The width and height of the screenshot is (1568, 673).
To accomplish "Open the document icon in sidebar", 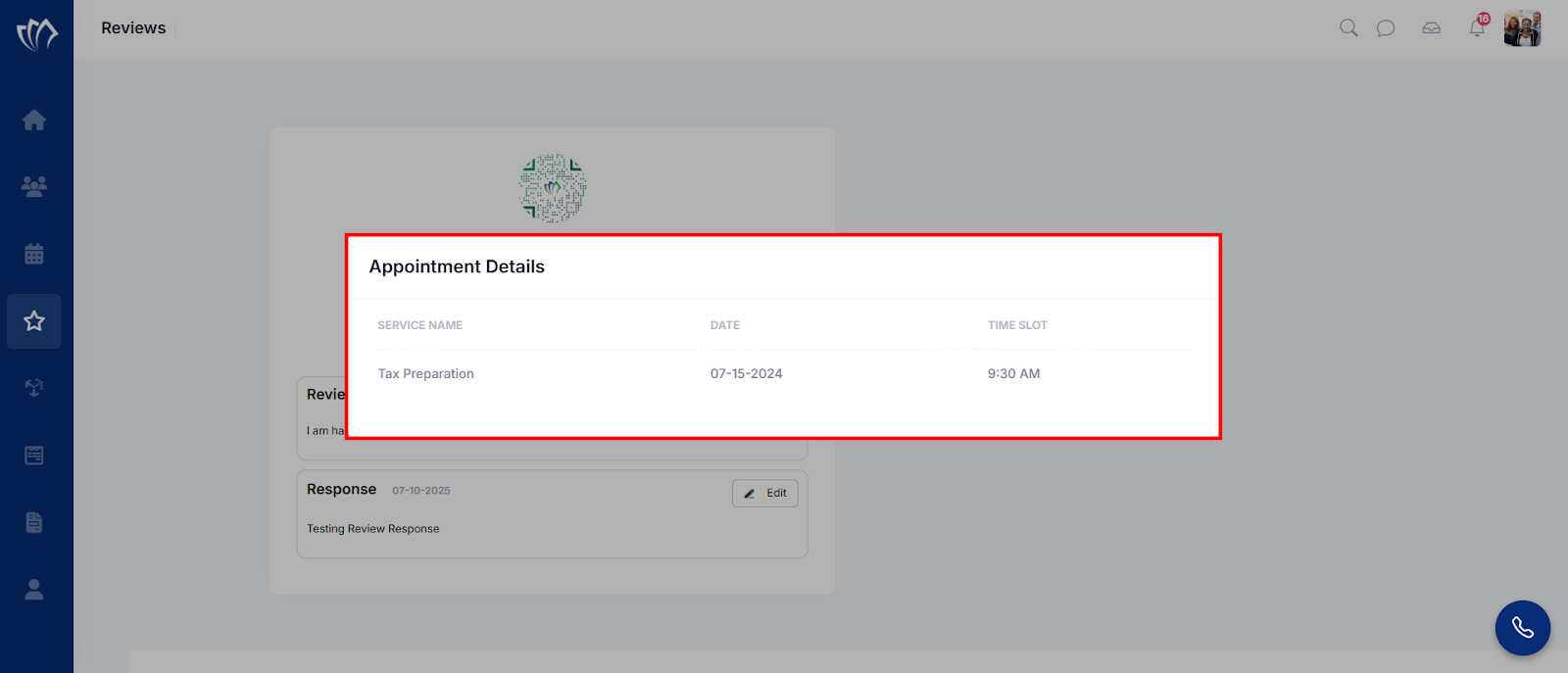I will (x=34, y=522).
